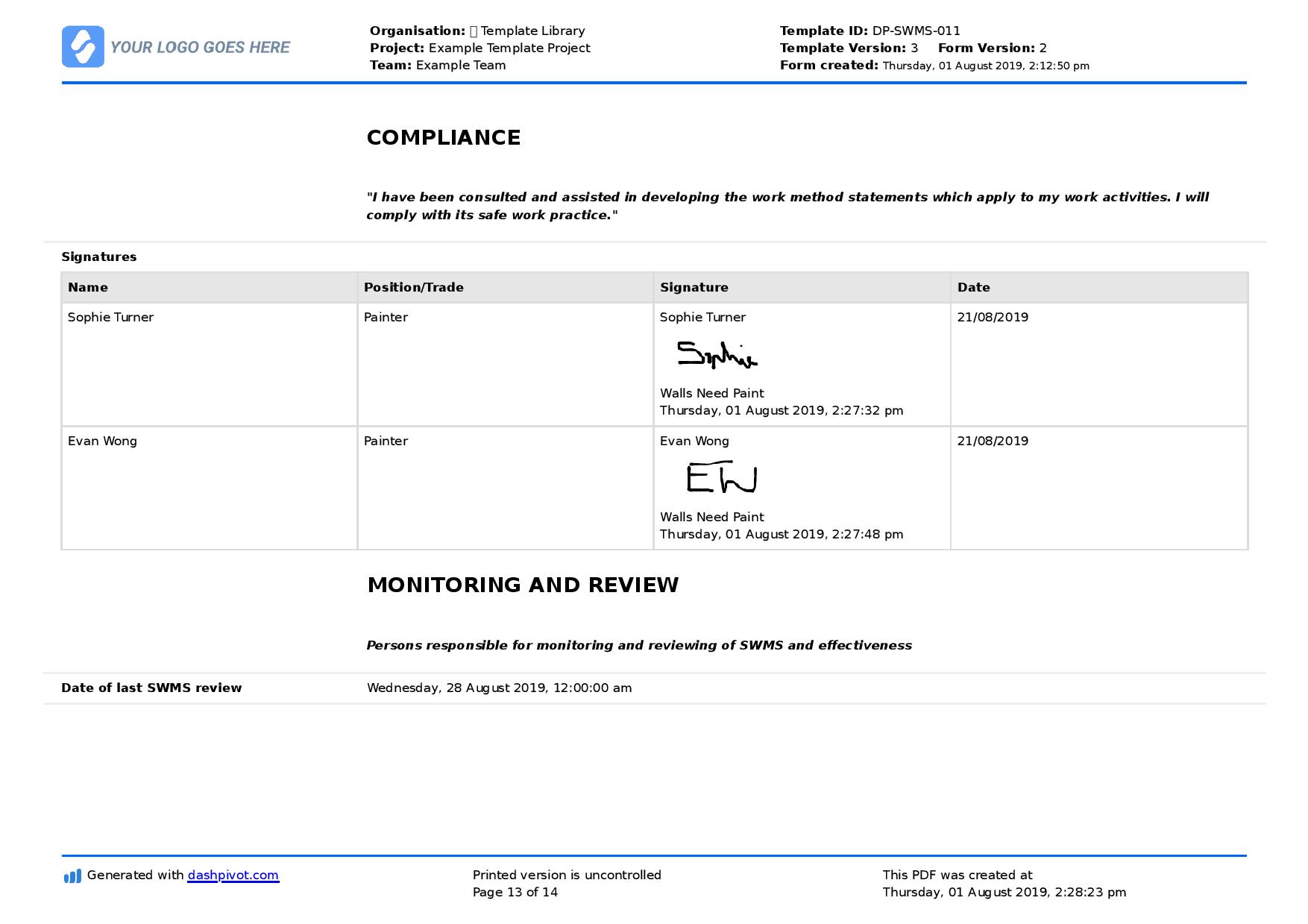Click the Position/Trade column header

click(414, 287)
